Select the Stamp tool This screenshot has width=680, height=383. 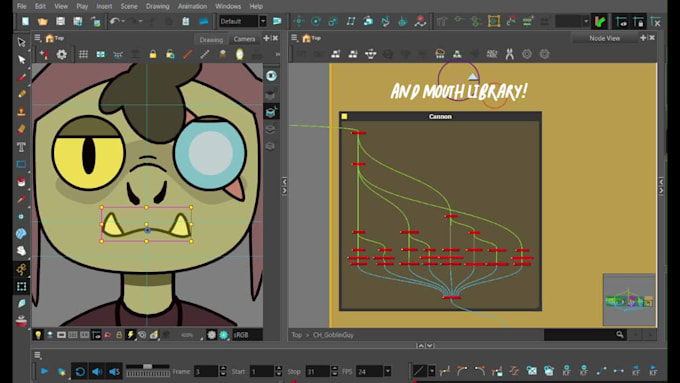coord(21,112)
